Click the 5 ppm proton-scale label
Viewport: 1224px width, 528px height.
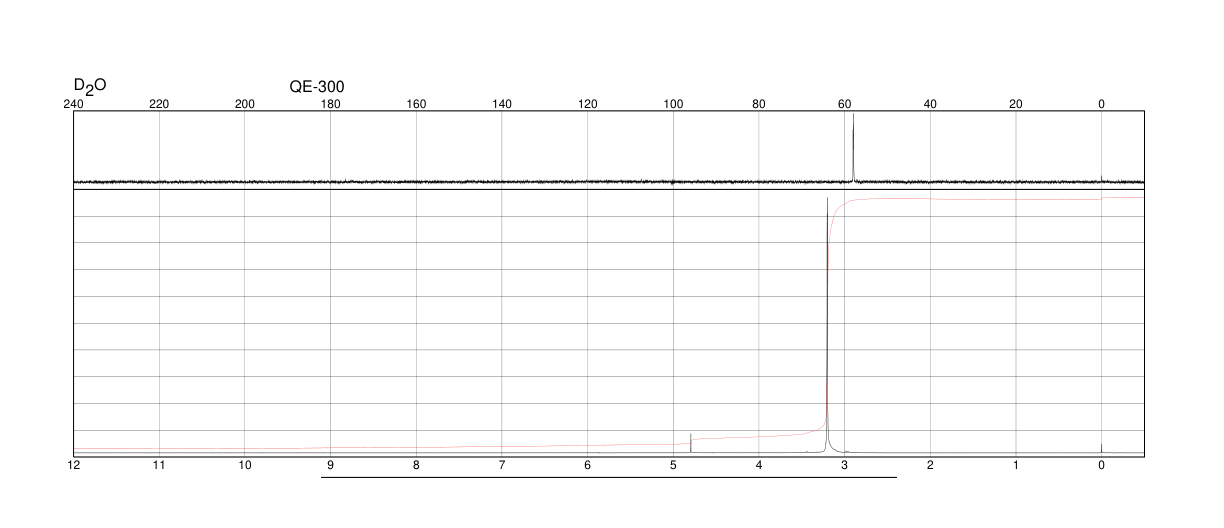pyautogui.click(x=673, y=466)
